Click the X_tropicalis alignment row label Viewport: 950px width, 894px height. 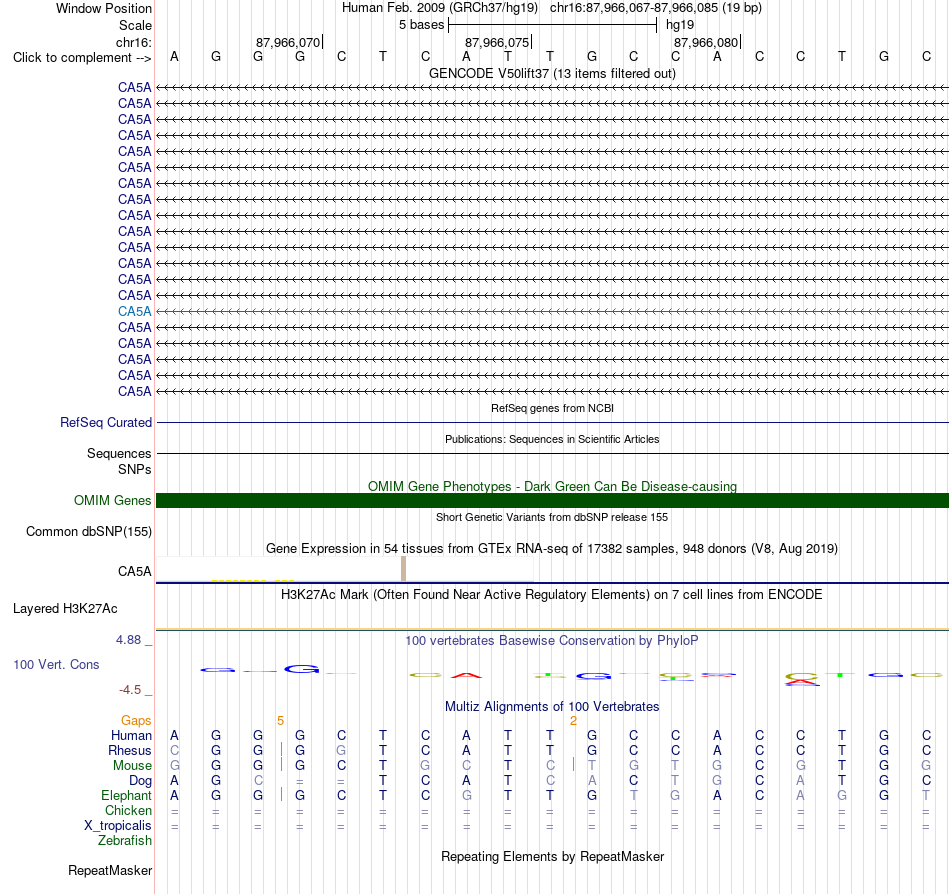tap(118, 826)
